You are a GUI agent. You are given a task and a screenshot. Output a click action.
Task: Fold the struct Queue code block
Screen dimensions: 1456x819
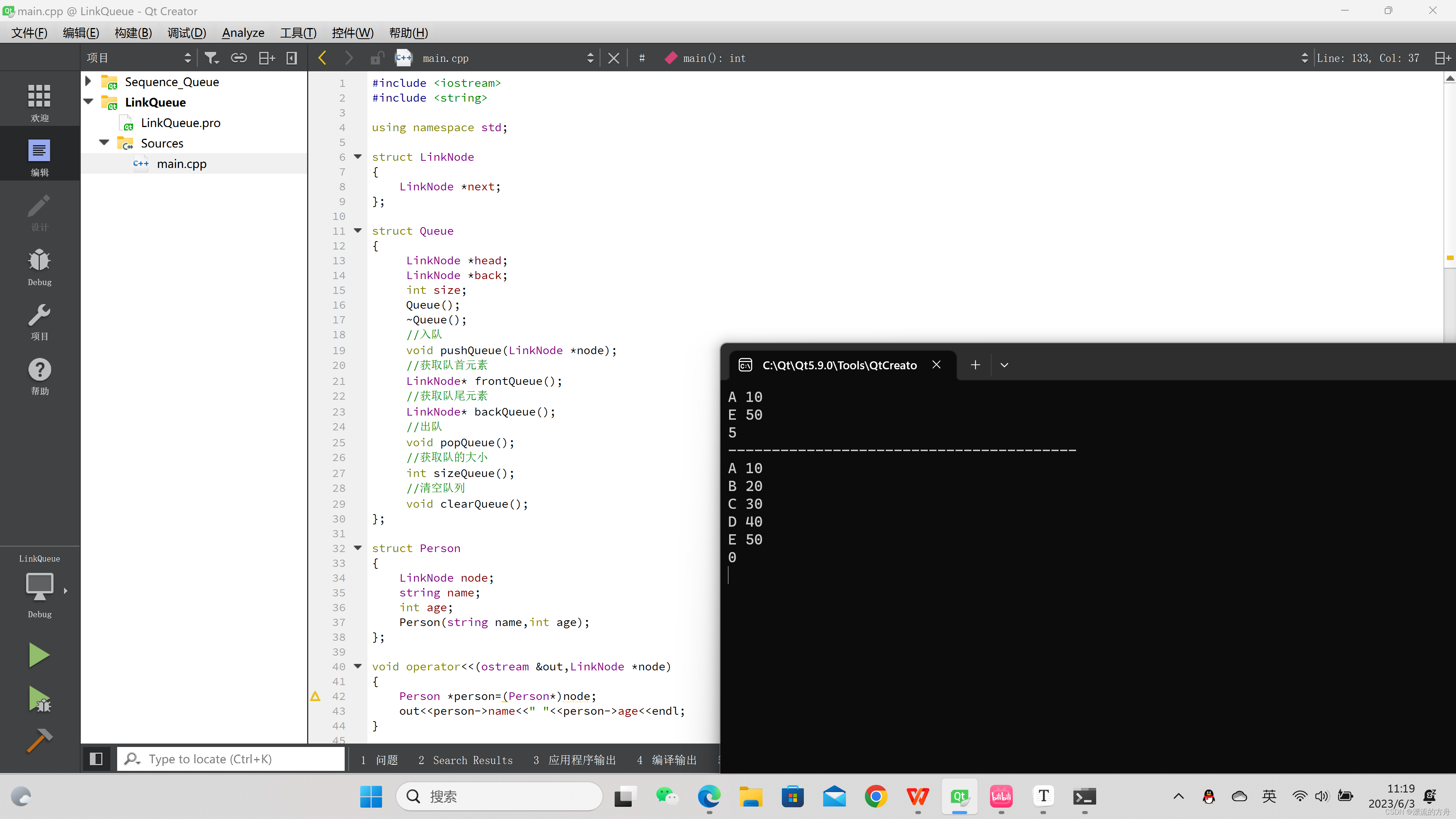point(358,231)
